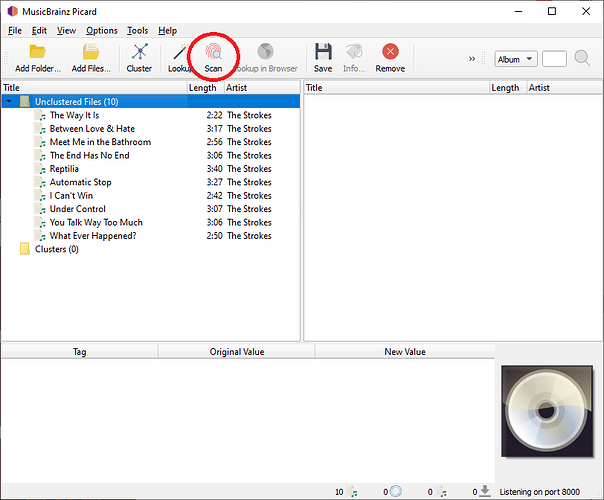Sort left pane by Title column header
604x500 pixels.
[x=94, y=87]
